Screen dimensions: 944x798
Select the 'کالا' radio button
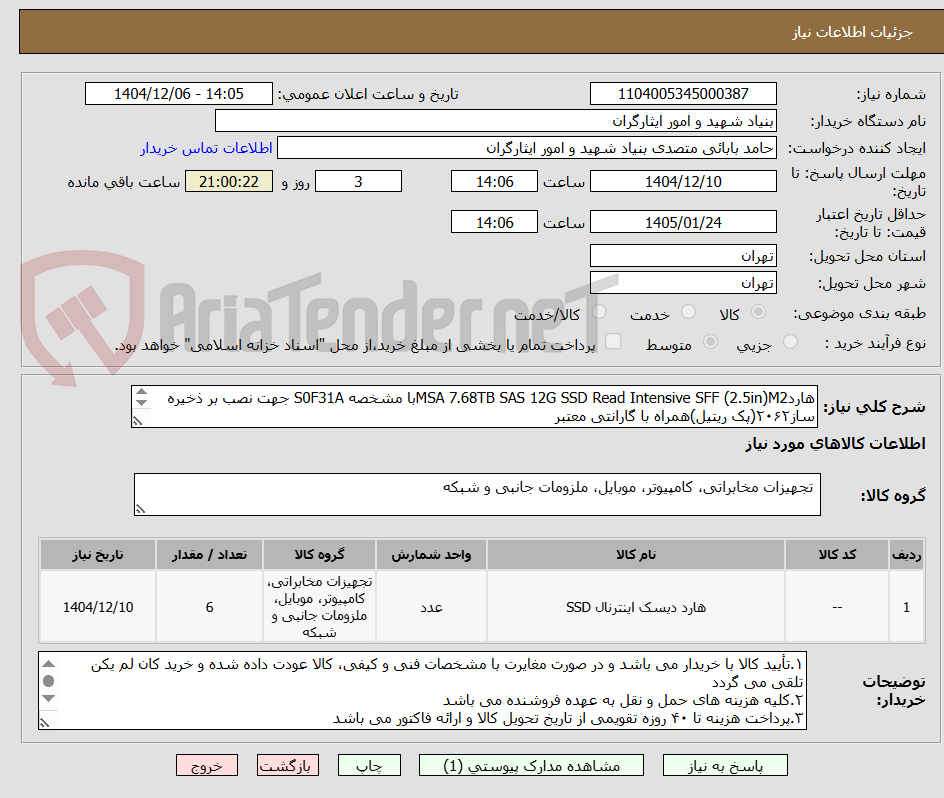[x=759, y=311]
